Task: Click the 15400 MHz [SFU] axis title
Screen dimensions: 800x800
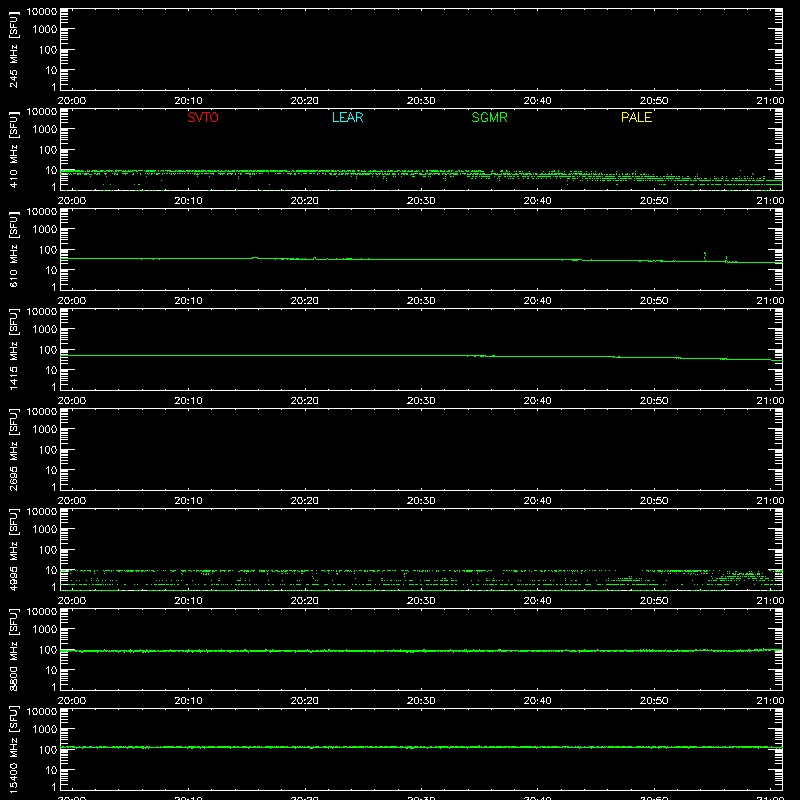Action: 13,749
